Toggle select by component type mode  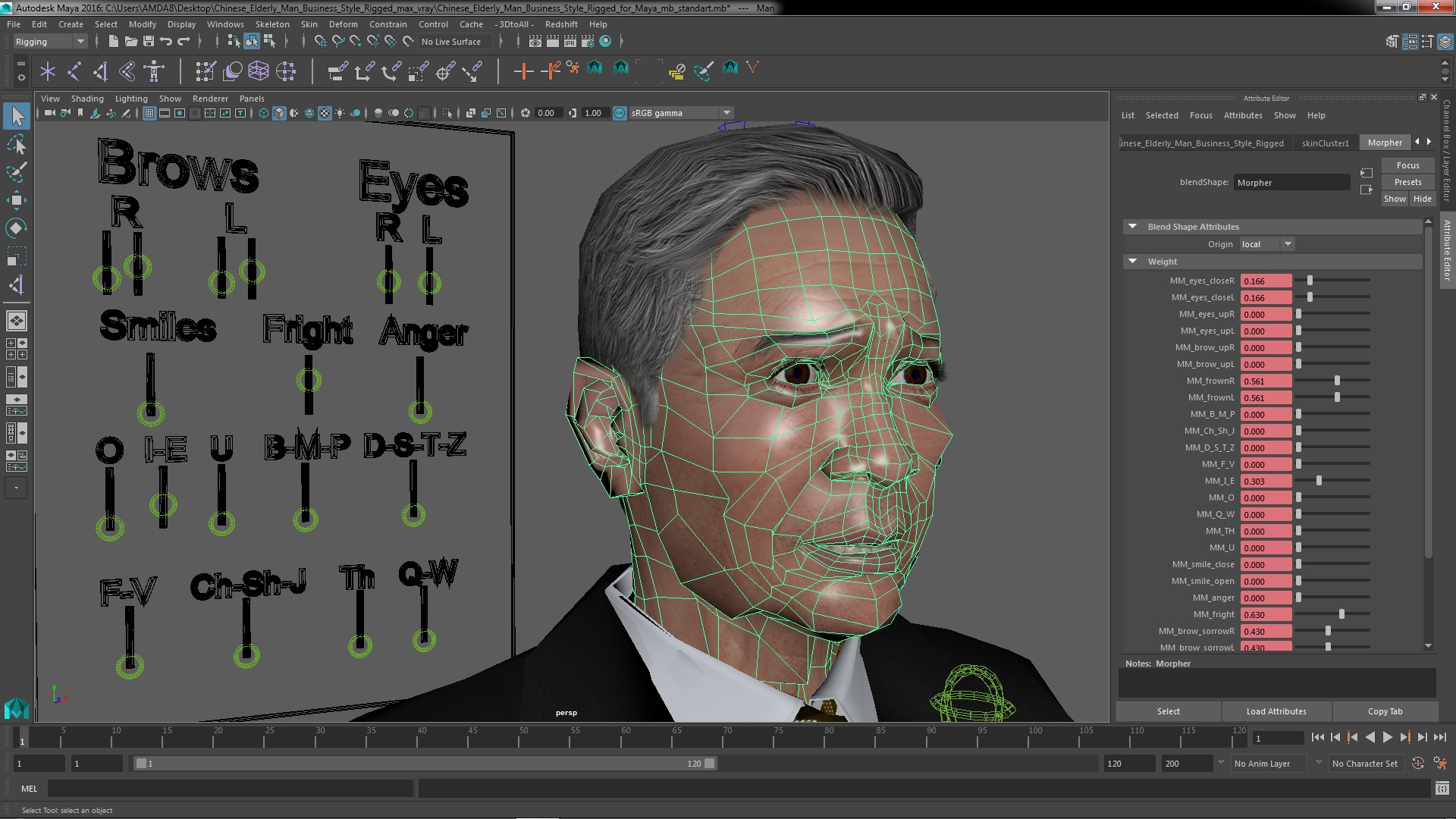click(269, 42)
